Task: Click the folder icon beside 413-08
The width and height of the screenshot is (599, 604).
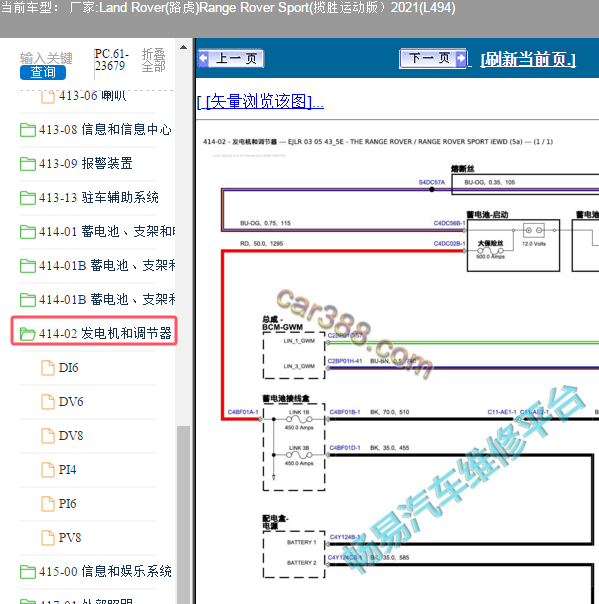Action: (28, 130)
